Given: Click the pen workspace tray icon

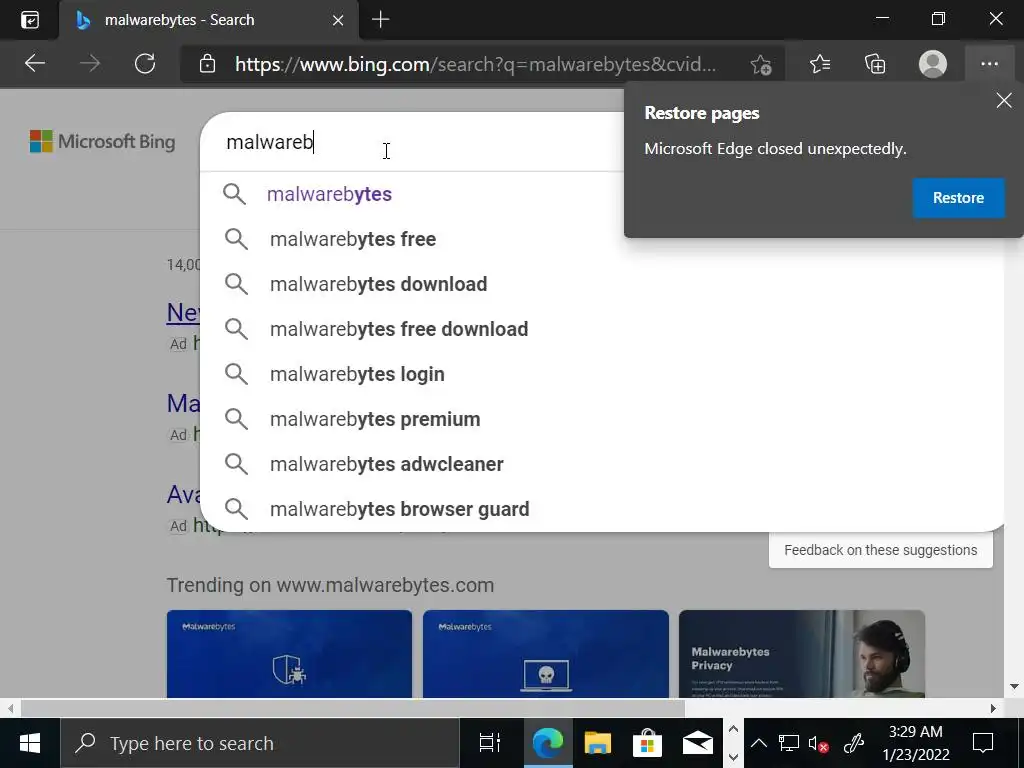Looking at the screenshot, I should point(854,743).
